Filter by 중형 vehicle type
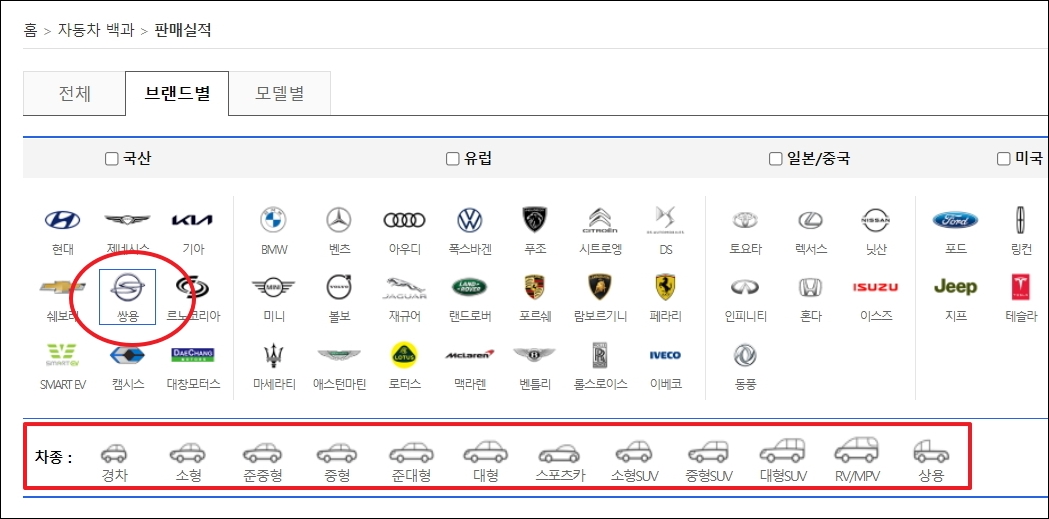Screen dimensions: 1049x519 335,462
